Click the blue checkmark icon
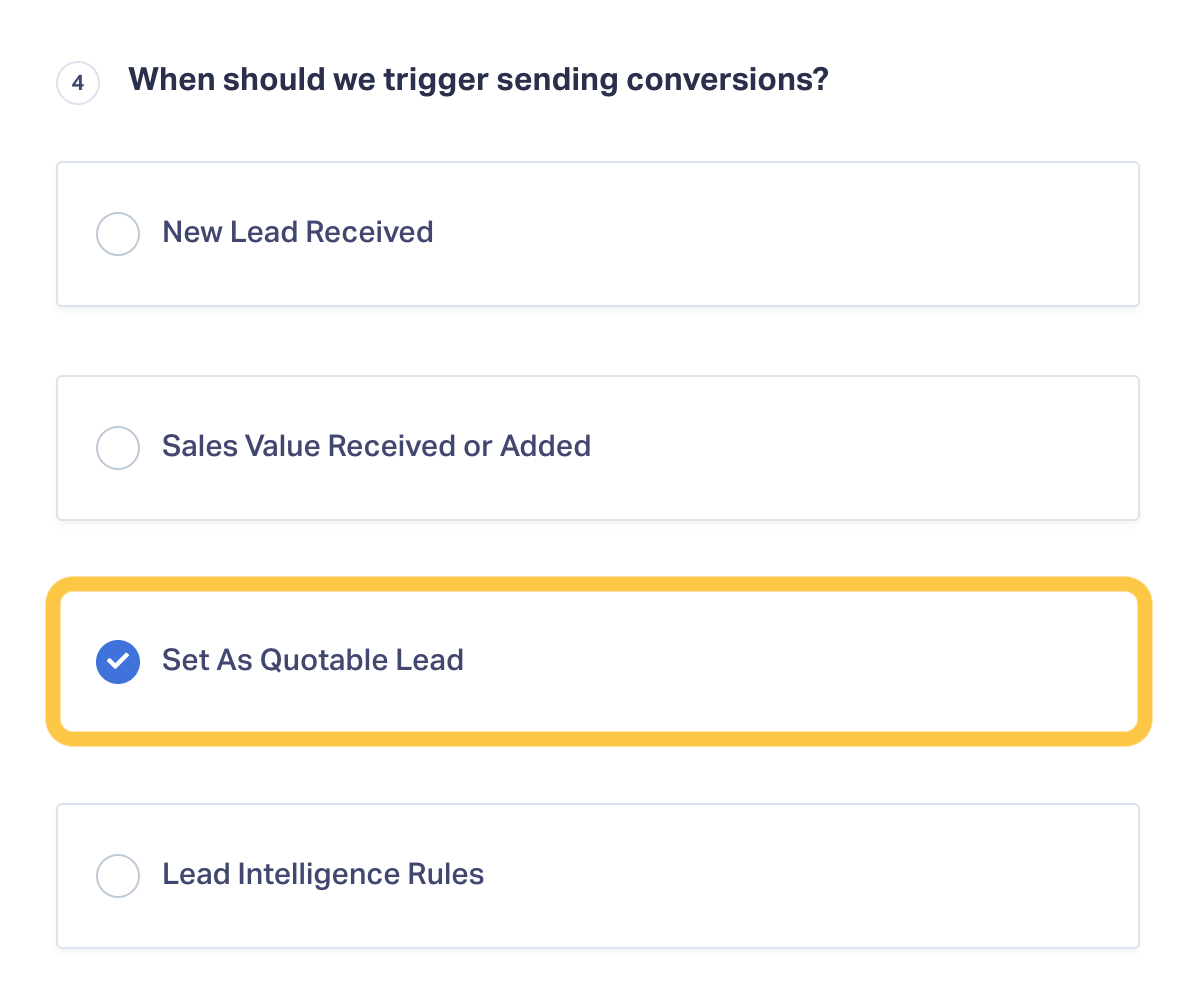Viewport: 1198px width, 1006px height. tap(118, 662)
